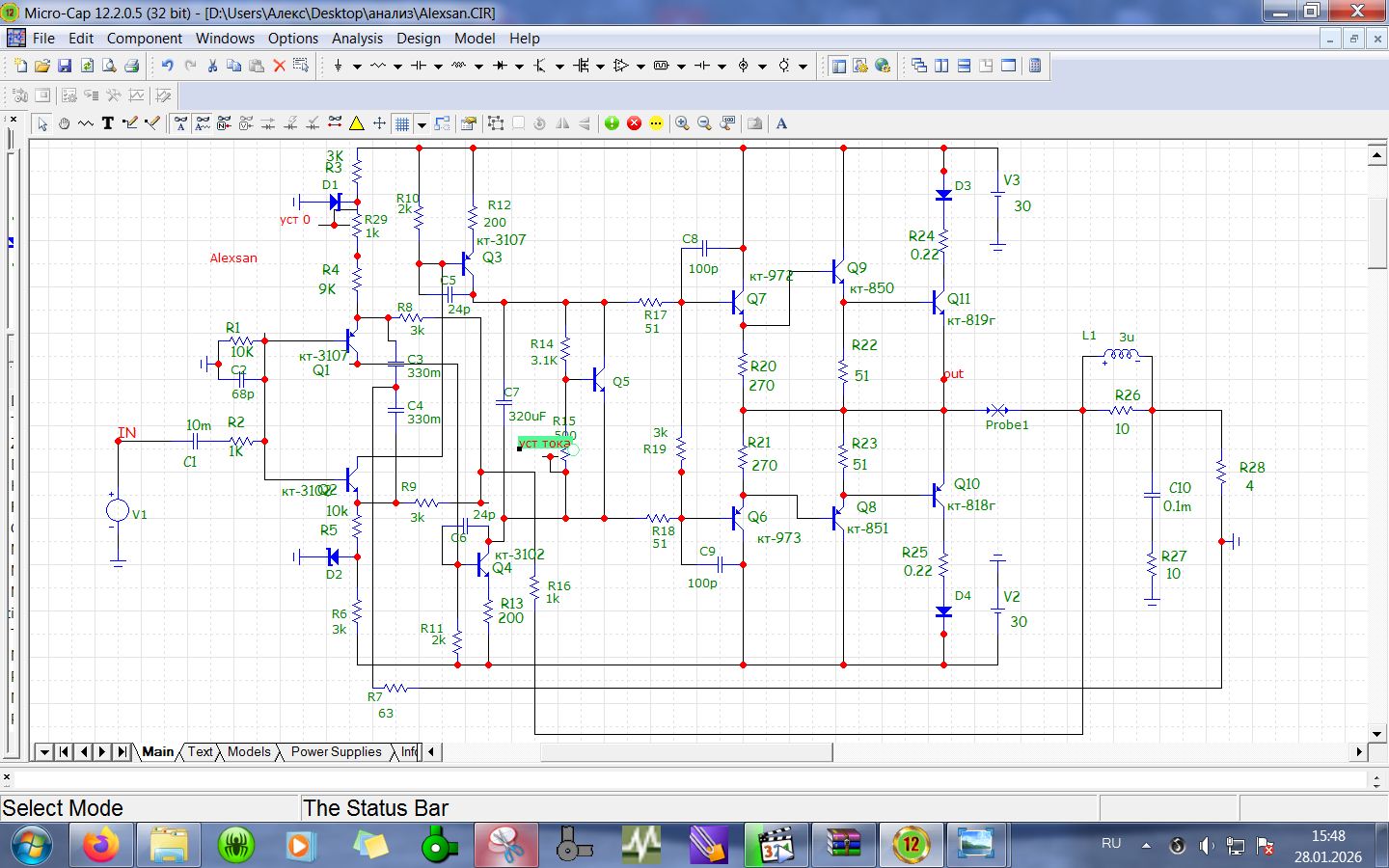Expand the resistor component dropdown arrow

coord(397,67)
